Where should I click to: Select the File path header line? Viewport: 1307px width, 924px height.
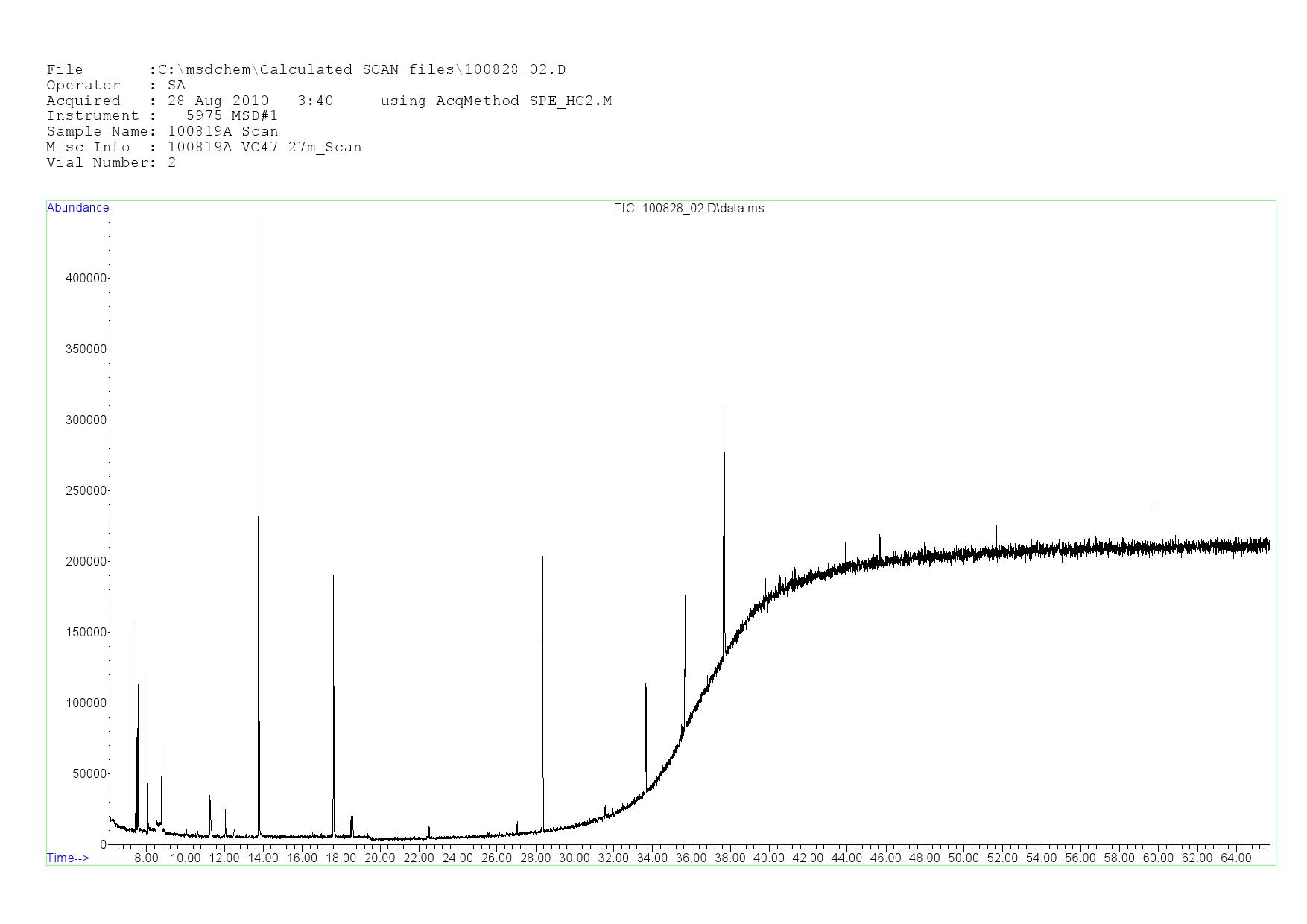[x=306, y=69]
